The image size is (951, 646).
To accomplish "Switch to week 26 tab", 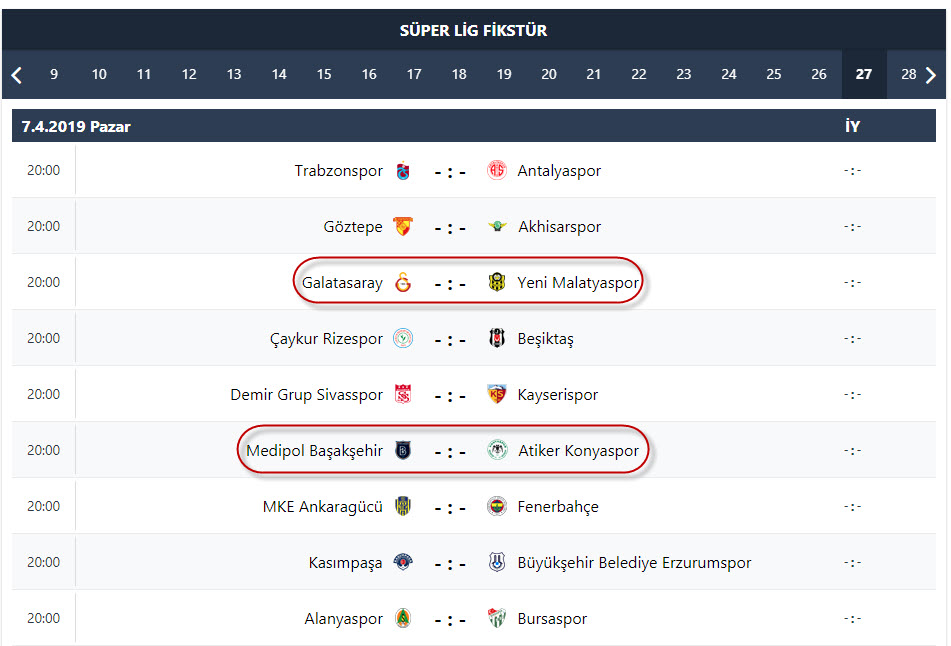I will pos(819,75).
